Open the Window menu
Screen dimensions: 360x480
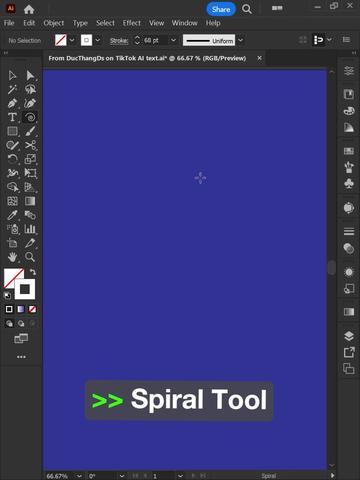tap(185, 23)
